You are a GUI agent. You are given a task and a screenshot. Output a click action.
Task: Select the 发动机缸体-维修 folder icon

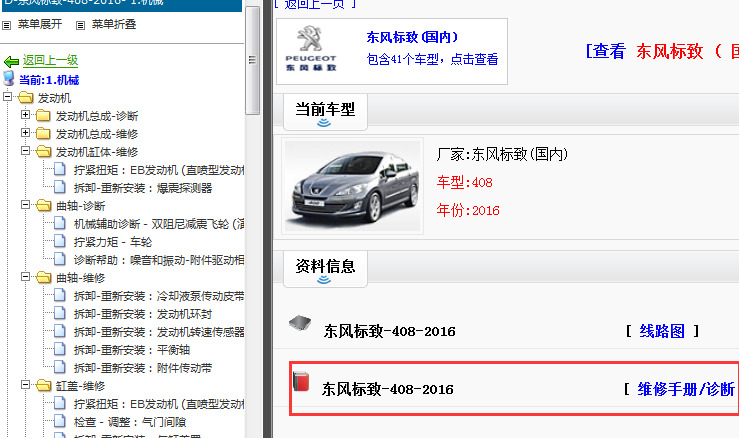pos(43,151)
